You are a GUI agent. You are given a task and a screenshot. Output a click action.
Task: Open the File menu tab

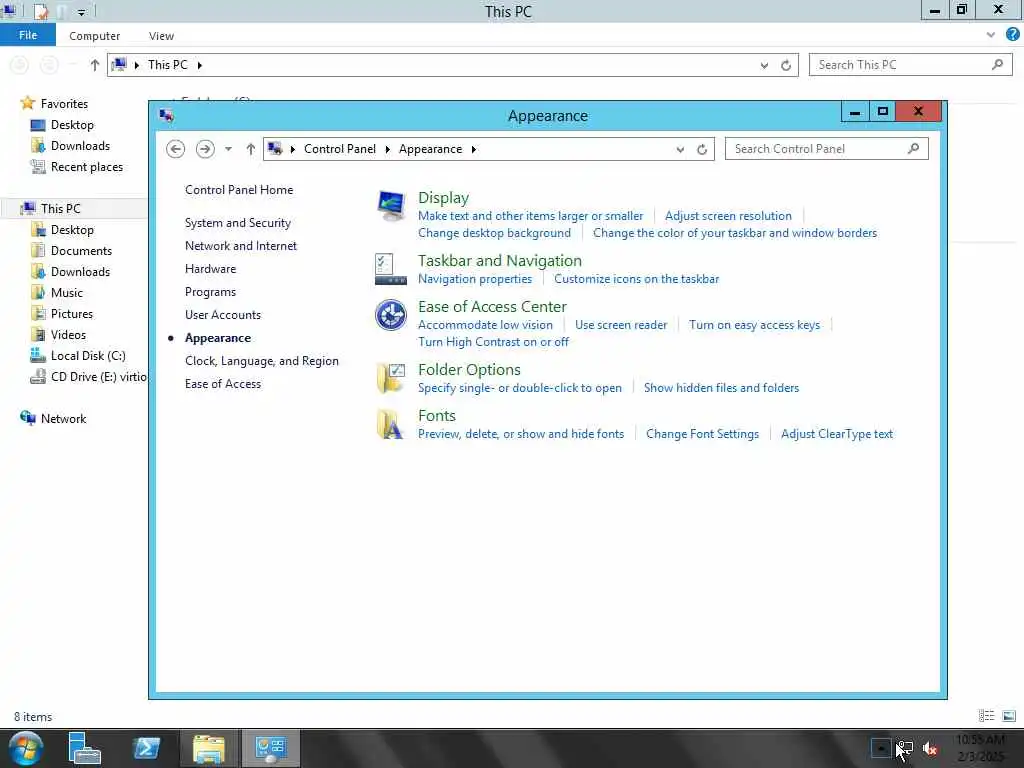tap(28, 35)
